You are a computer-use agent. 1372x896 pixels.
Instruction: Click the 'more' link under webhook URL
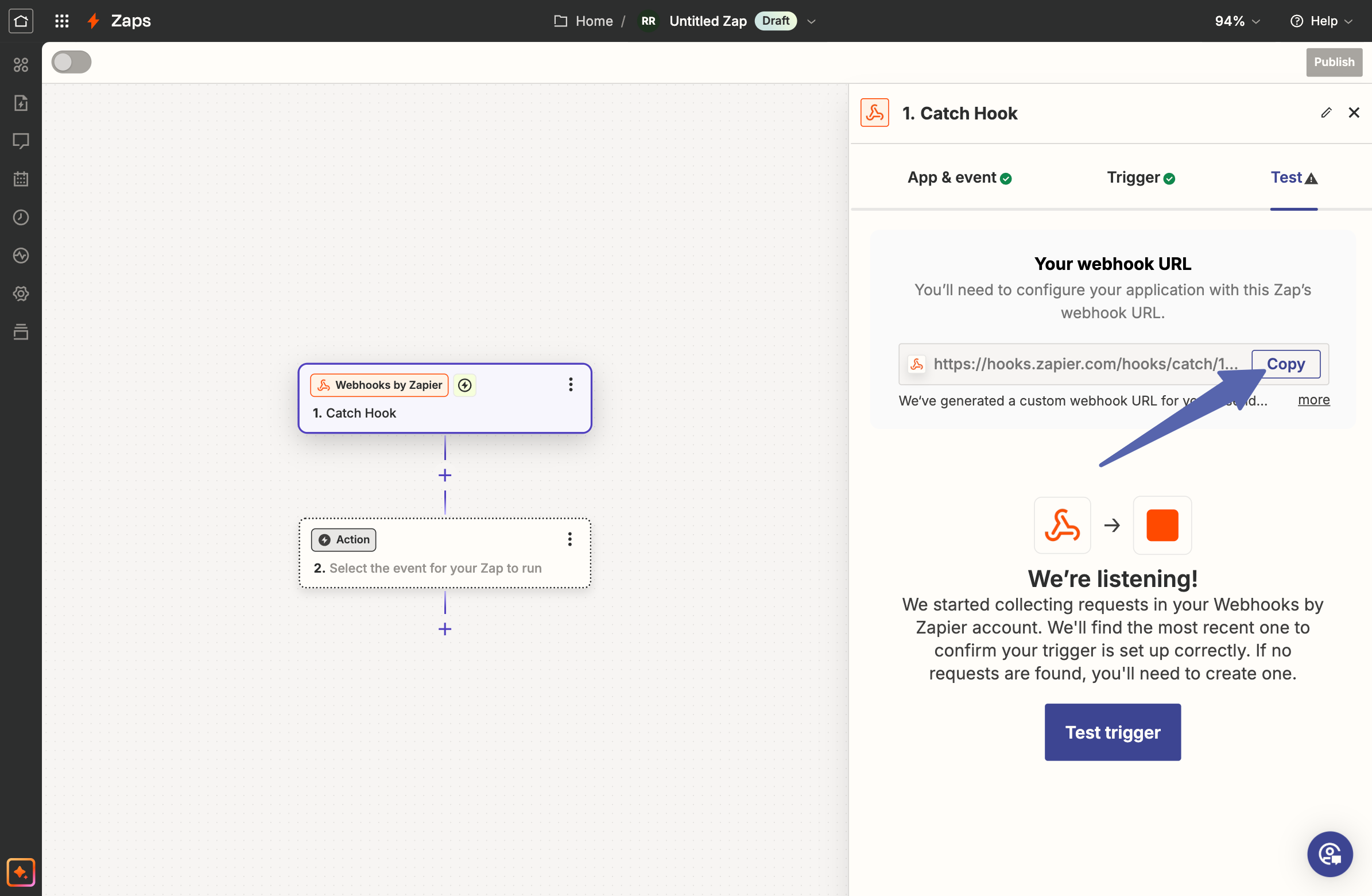pyautogui.click(x=1313, y=400)
